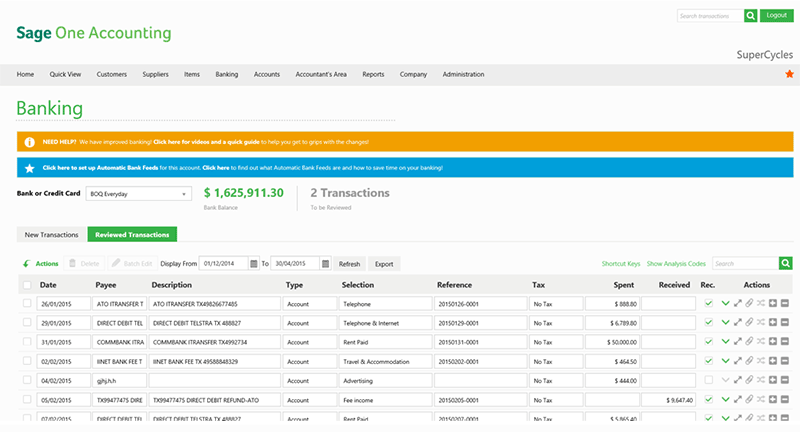Screen dimensions: 800x432
Task: Click the expand arrows icon for the 04/02/2015 Advertising row
Action: (x=737, y=380)
